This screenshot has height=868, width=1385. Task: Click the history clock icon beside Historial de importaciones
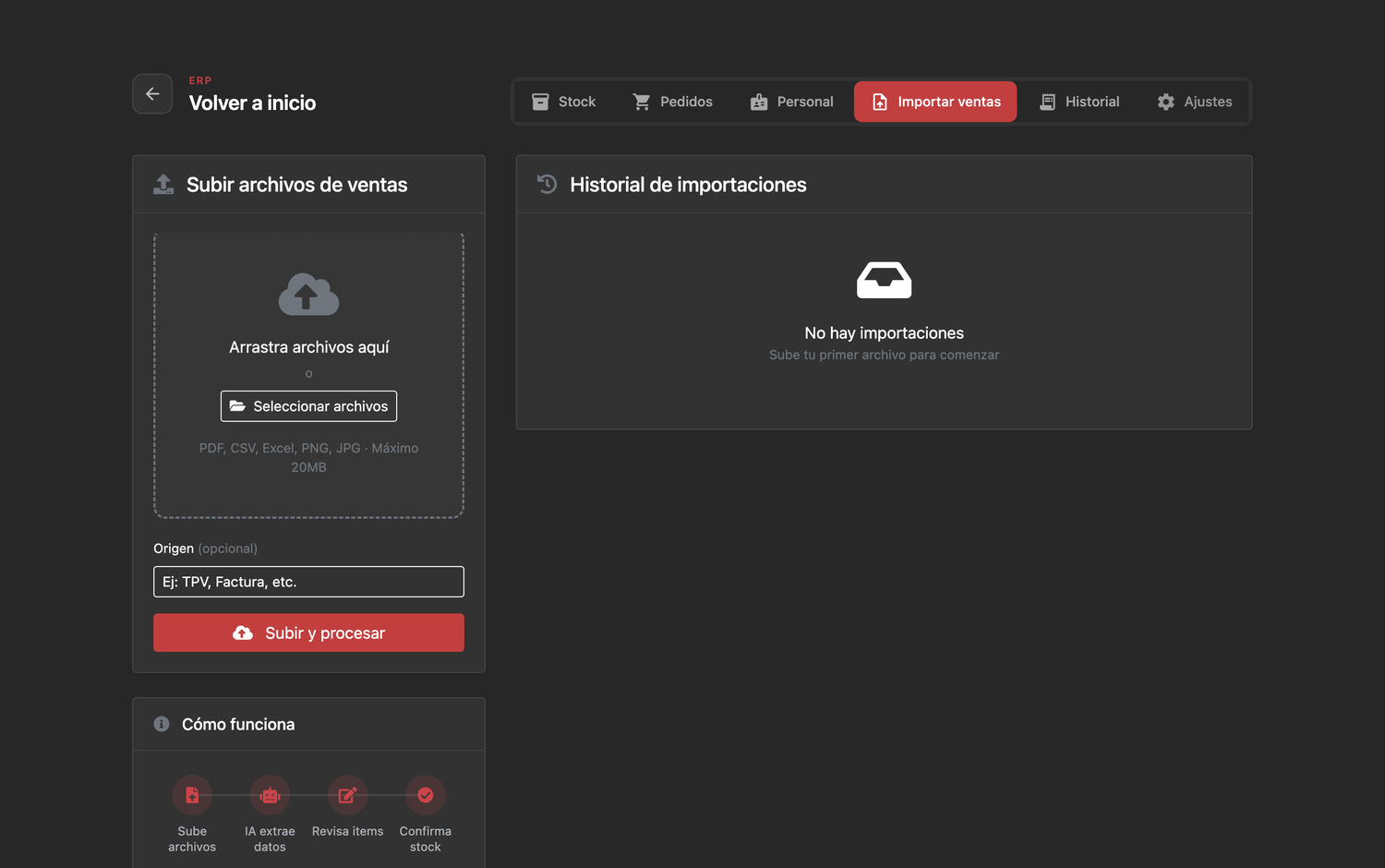pos(547,185)
